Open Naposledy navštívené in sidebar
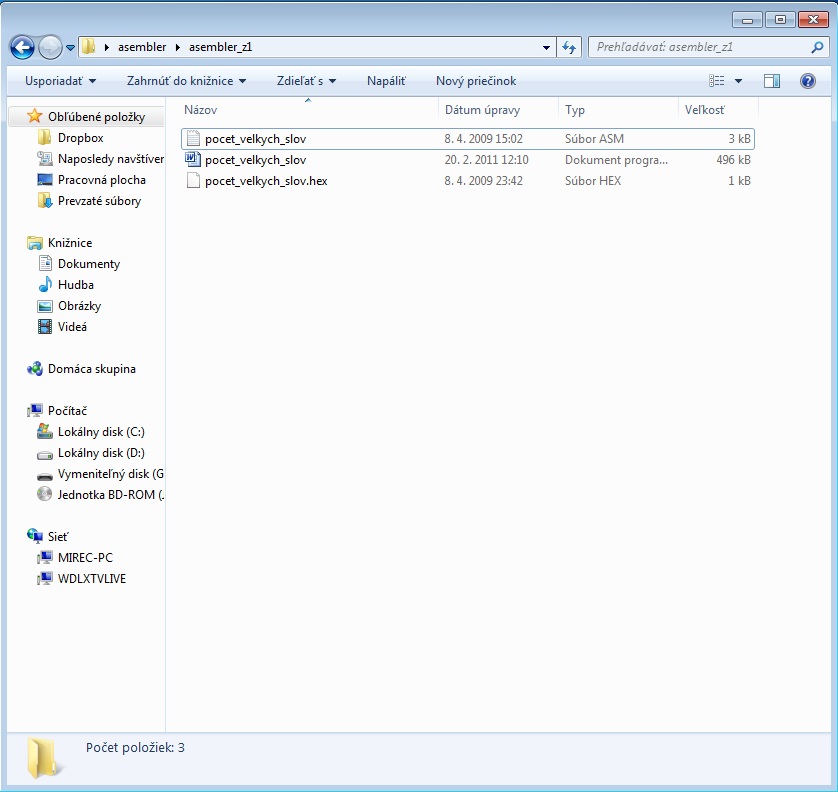The width and height of the screenshot is (838, 792). pos(111,159)
